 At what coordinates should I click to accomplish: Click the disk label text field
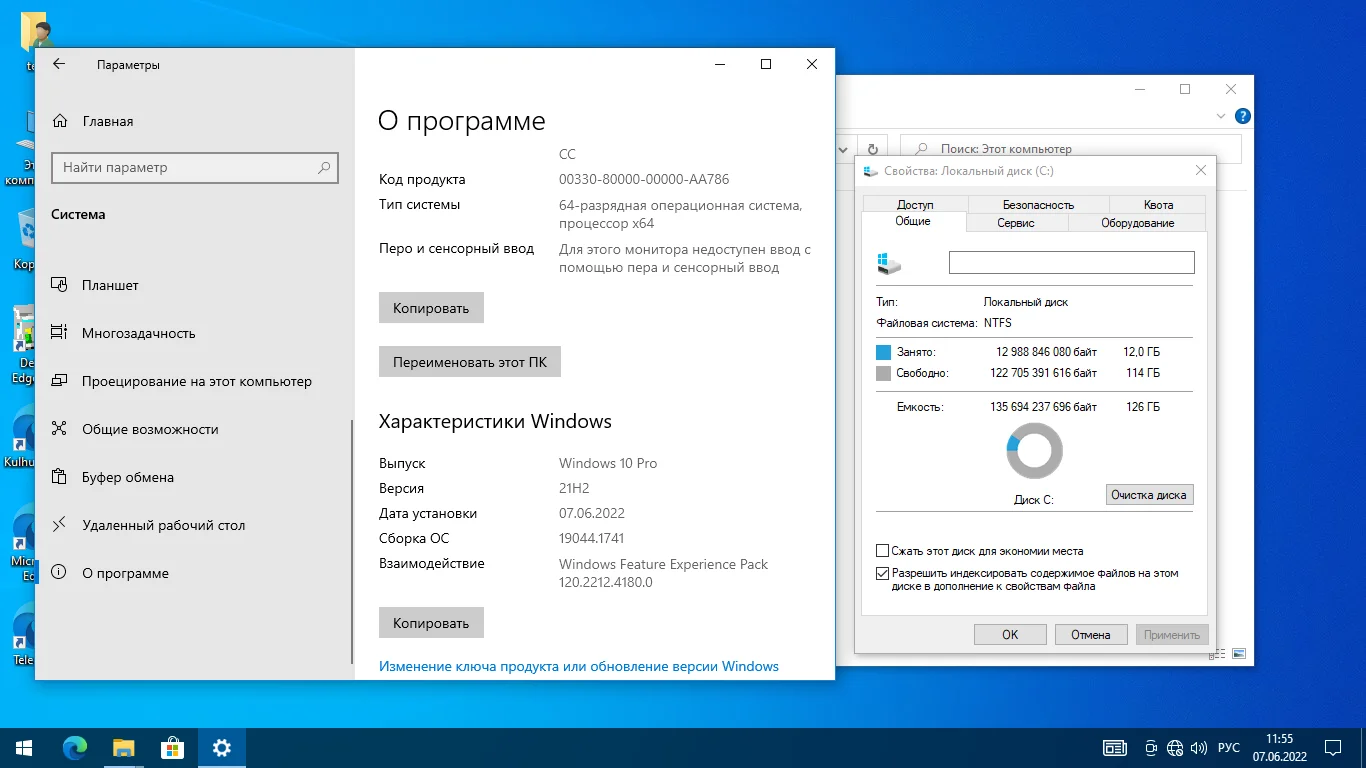coord(1071,262)
